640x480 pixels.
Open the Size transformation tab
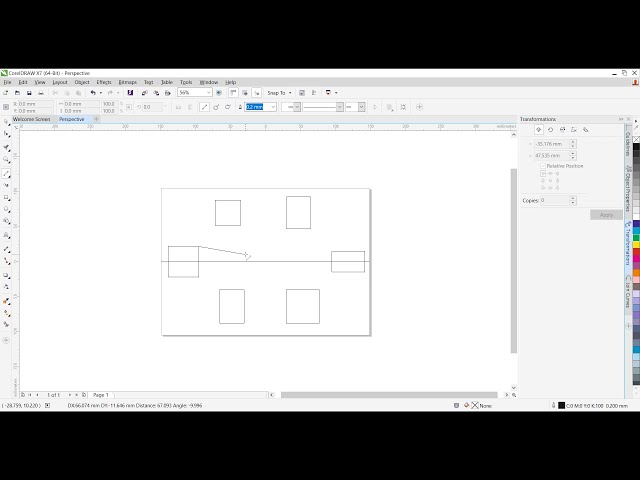click(574, 130)
